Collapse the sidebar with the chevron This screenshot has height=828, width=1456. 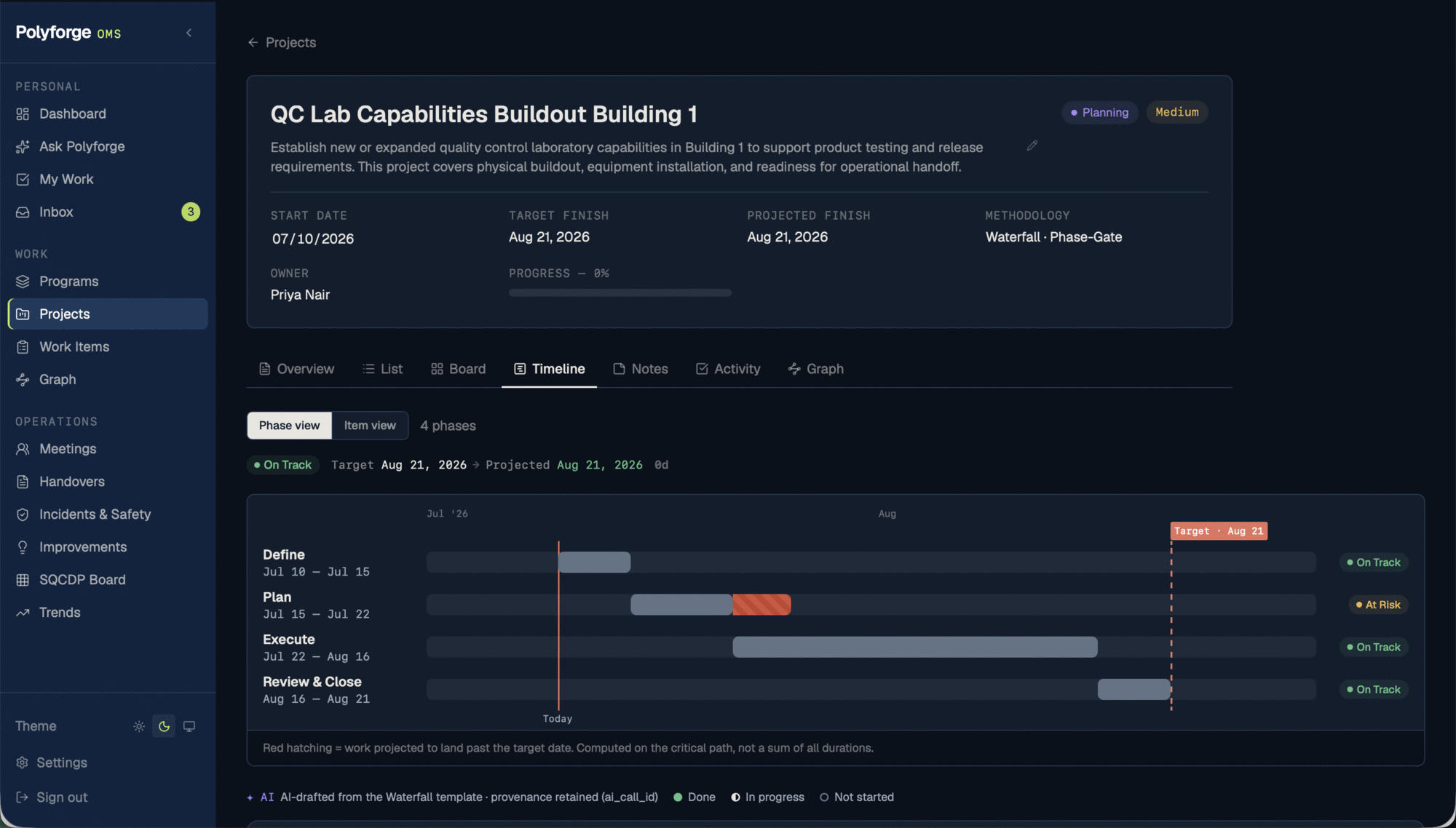tap(189, 33)
